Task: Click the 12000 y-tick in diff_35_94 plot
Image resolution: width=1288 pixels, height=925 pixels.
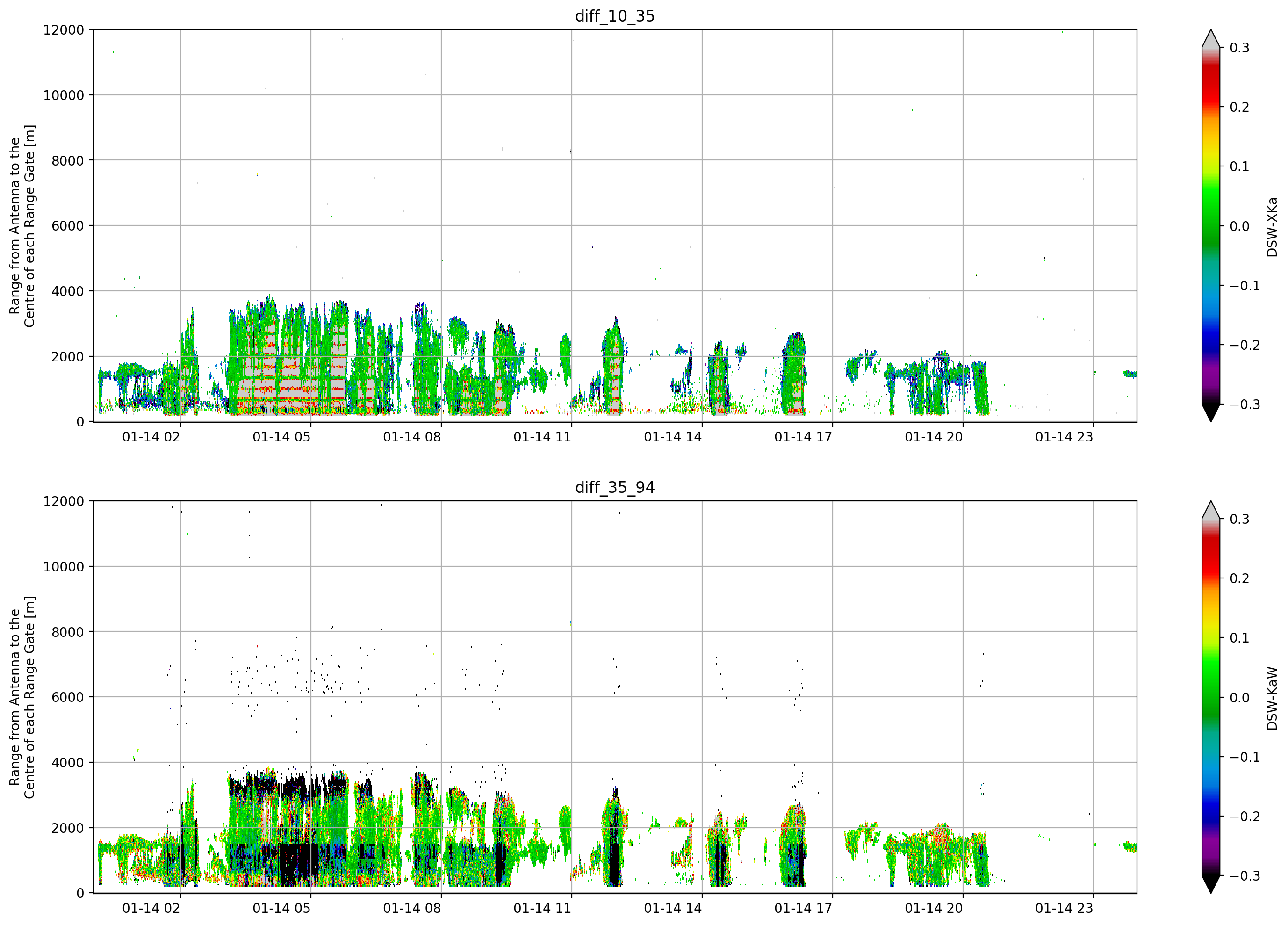Action: coord(64,502)
